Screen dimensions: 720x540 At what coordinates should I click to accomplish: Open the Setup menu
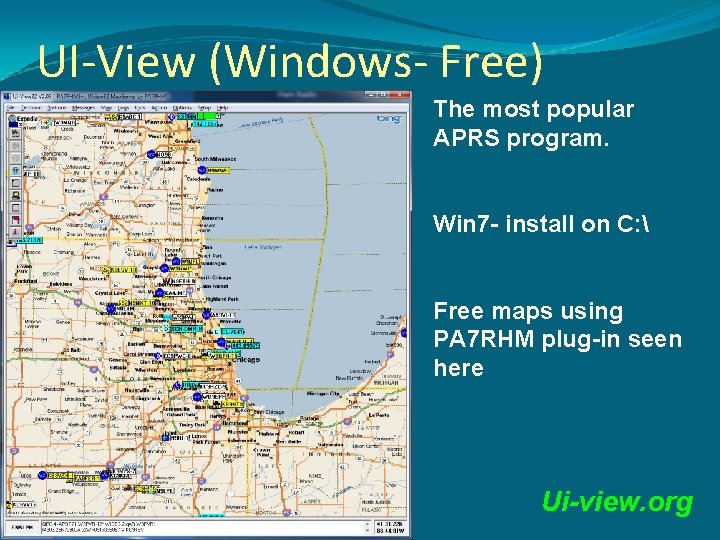coord(204,108)
